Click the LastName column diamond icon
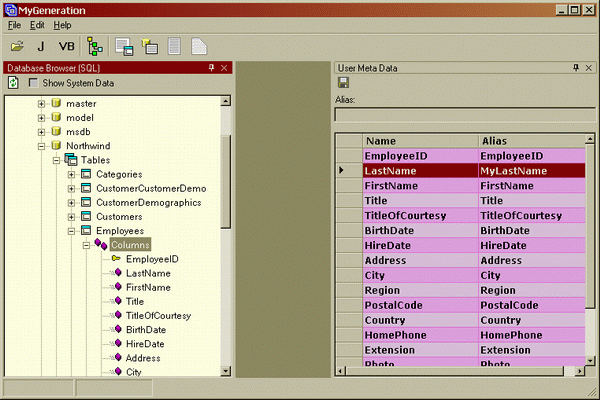The width and height of the screenshot is (600, 400). tap(118, 273)
